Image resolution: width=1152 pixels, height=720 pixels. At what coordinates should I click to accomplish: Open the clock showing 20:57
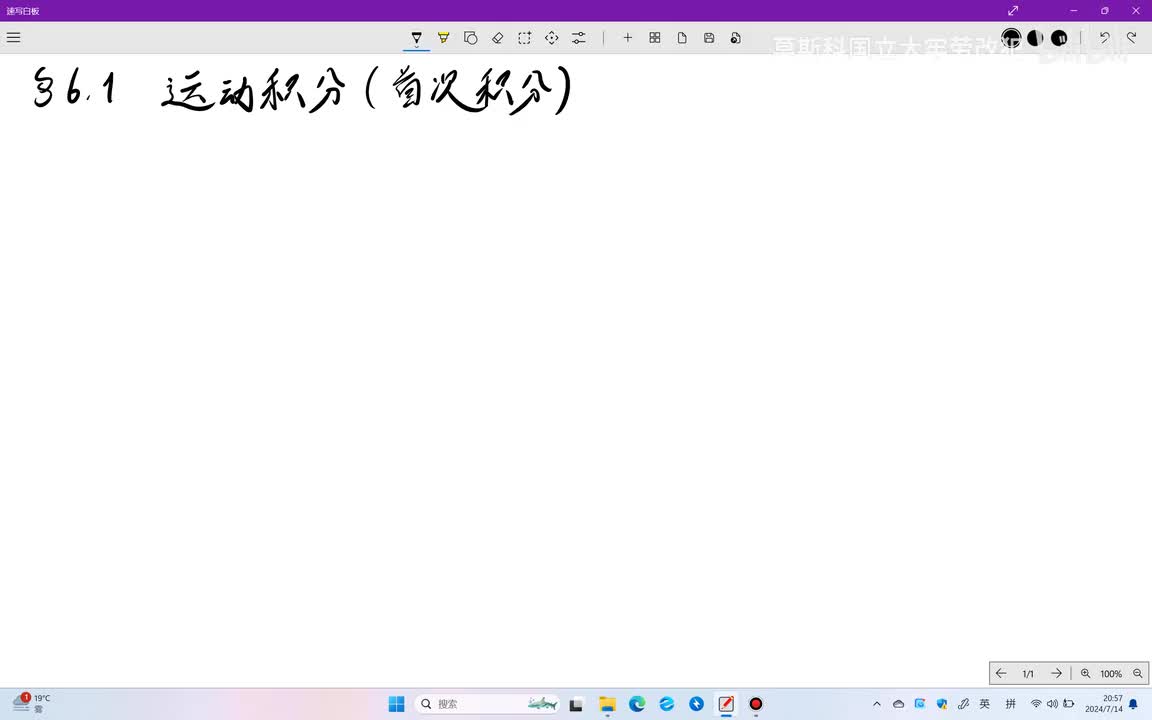pyautogui.click(x=1104, y=704)
